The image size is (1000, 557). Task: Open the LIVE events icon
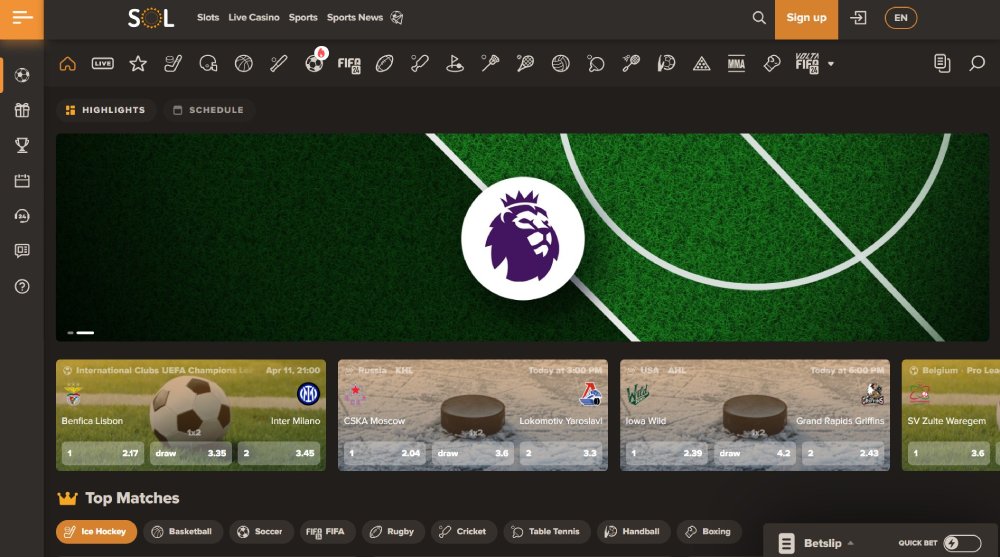pyautogui.click(x=103, y=63)
